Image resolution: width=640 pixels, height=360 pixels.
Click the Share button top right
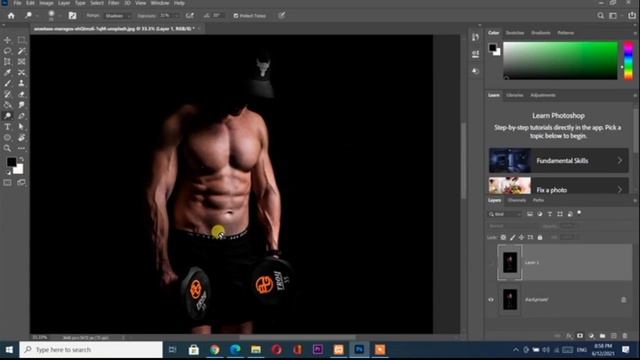[632, 16]
